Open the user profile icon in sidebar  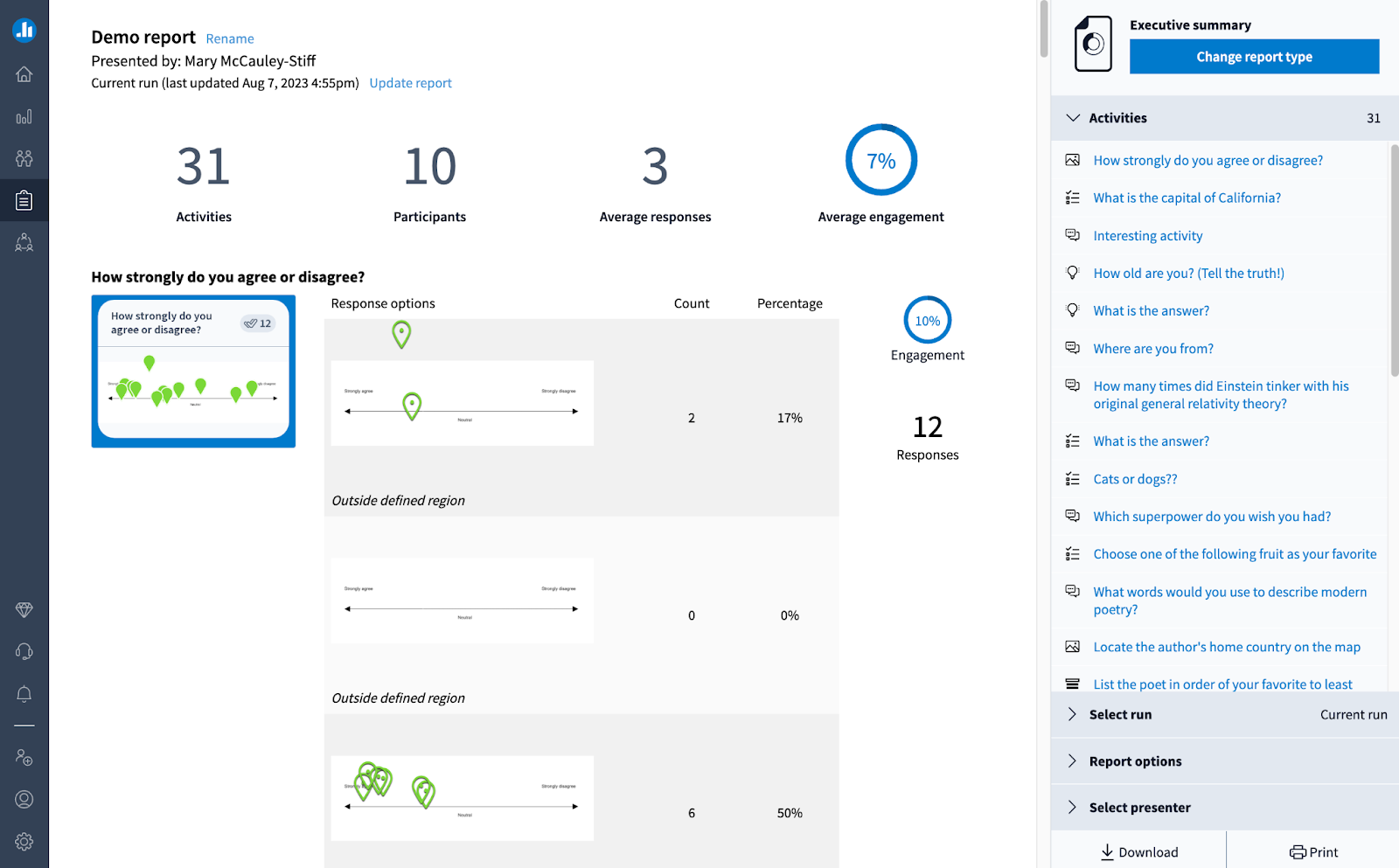pos(24,799)
